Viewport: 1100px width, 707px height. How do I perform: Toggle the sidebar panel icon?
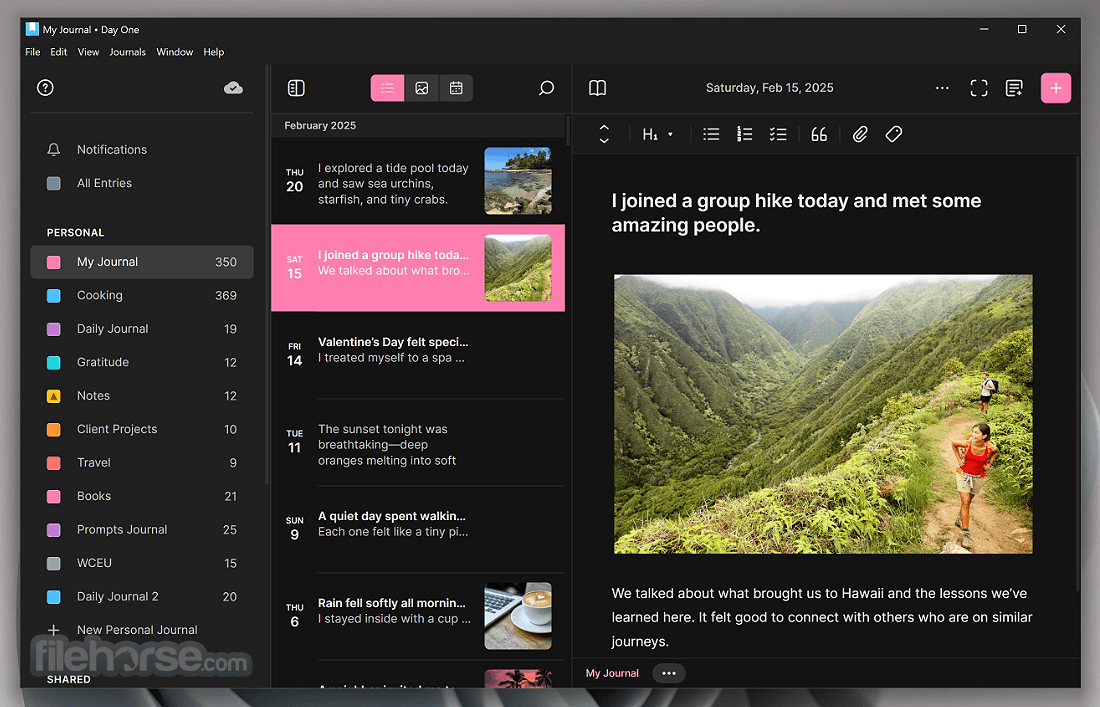click(296, 88)
